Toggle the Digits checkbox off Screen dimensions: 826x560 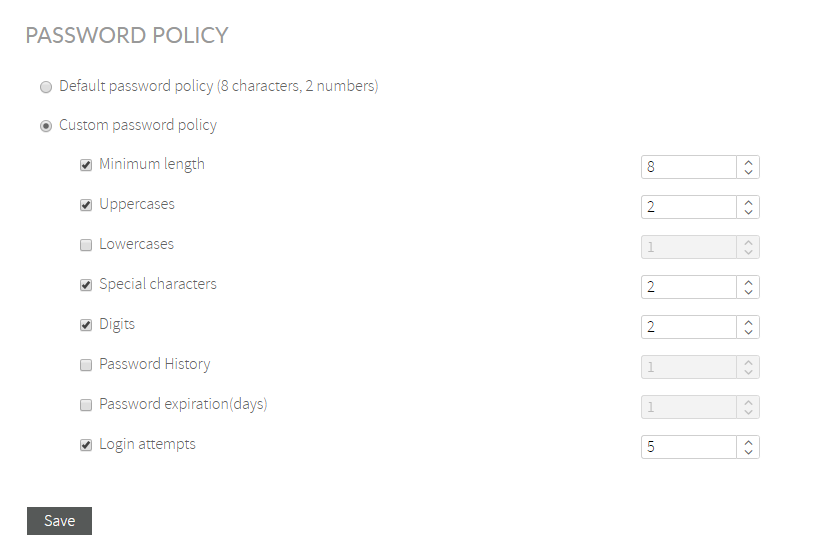[x=86, y=325]
